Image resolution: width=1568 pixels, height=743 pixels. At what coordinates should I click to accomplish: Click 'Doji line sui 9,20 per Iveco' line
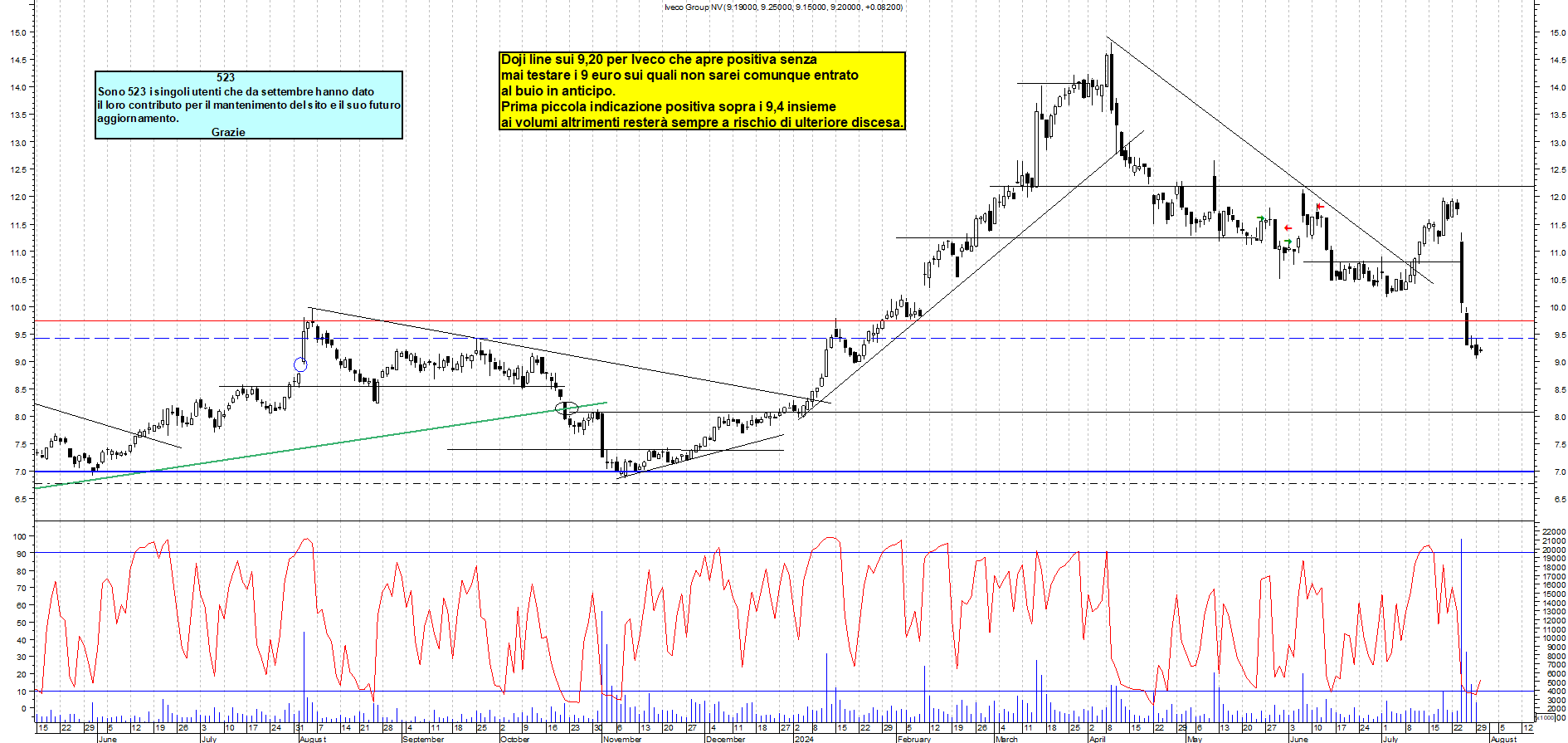(659, 60)
